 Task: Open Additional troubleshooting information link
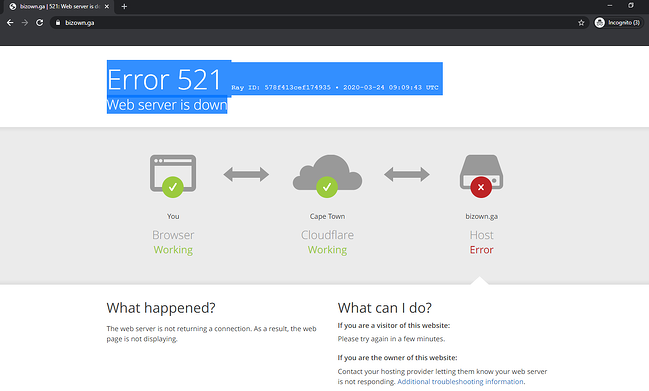[460, 381]
